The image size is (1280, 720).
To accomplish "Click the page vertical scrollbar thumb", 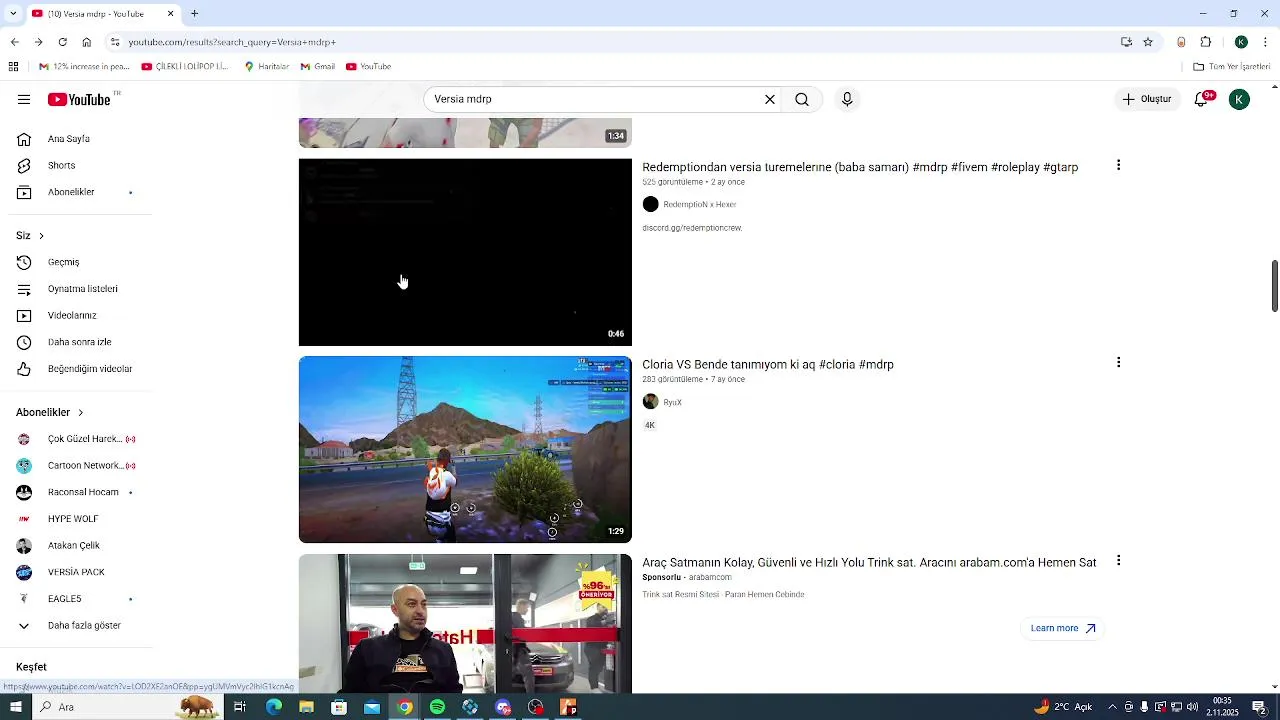I will click(x=1274, y=286).
